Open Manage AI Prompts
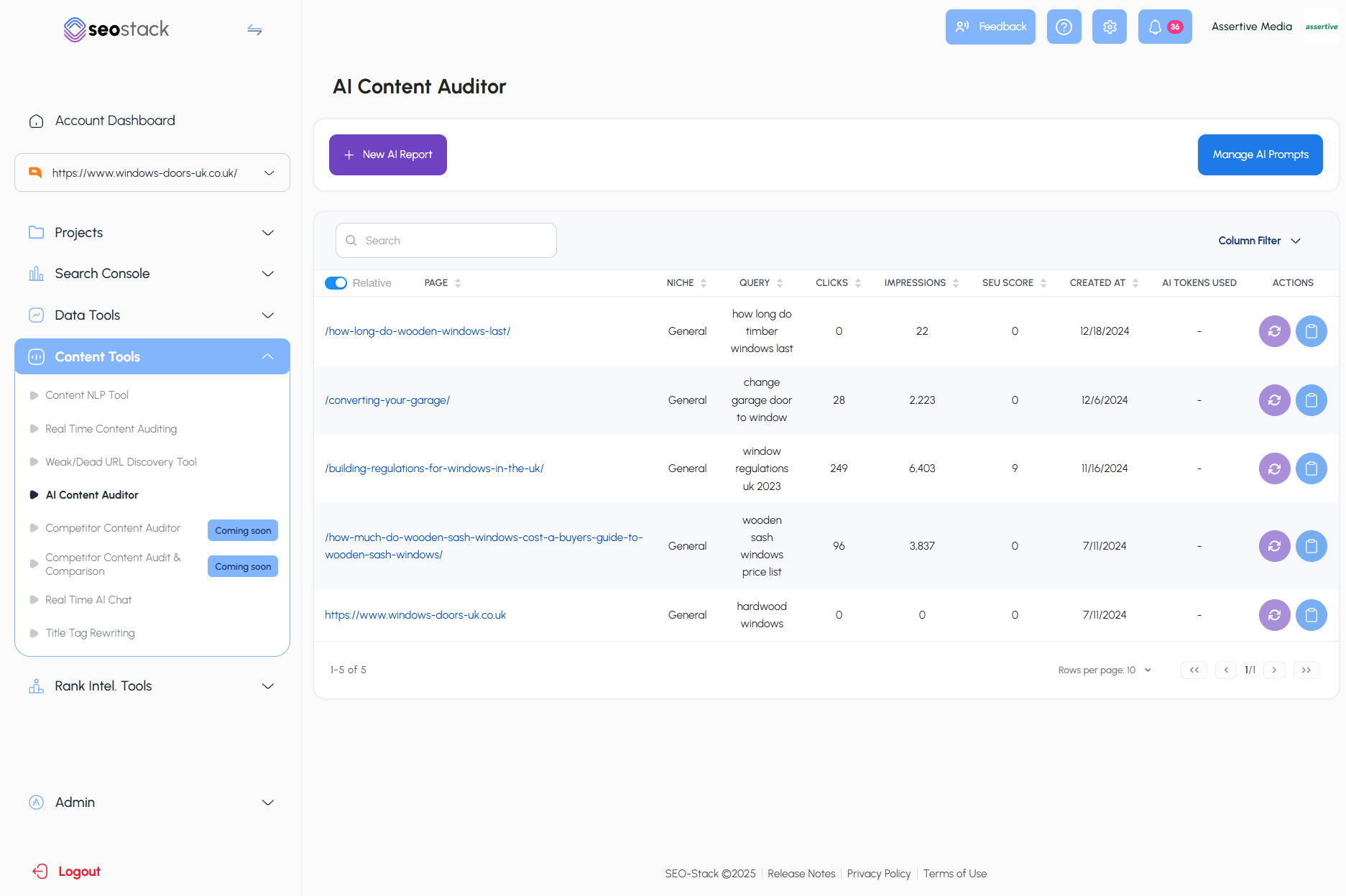The image size is (1346, 896). (1260, 154)
